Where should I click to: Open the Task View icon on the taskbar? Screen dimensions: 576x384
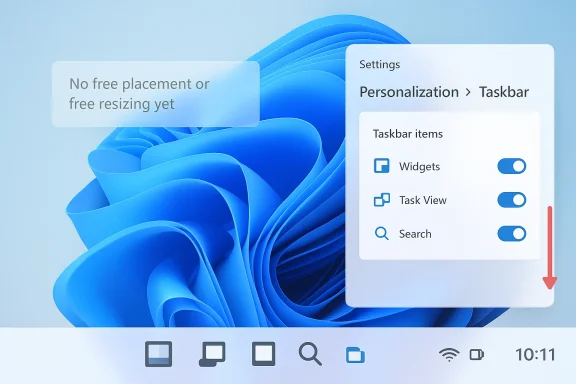(x=212, y=354)
